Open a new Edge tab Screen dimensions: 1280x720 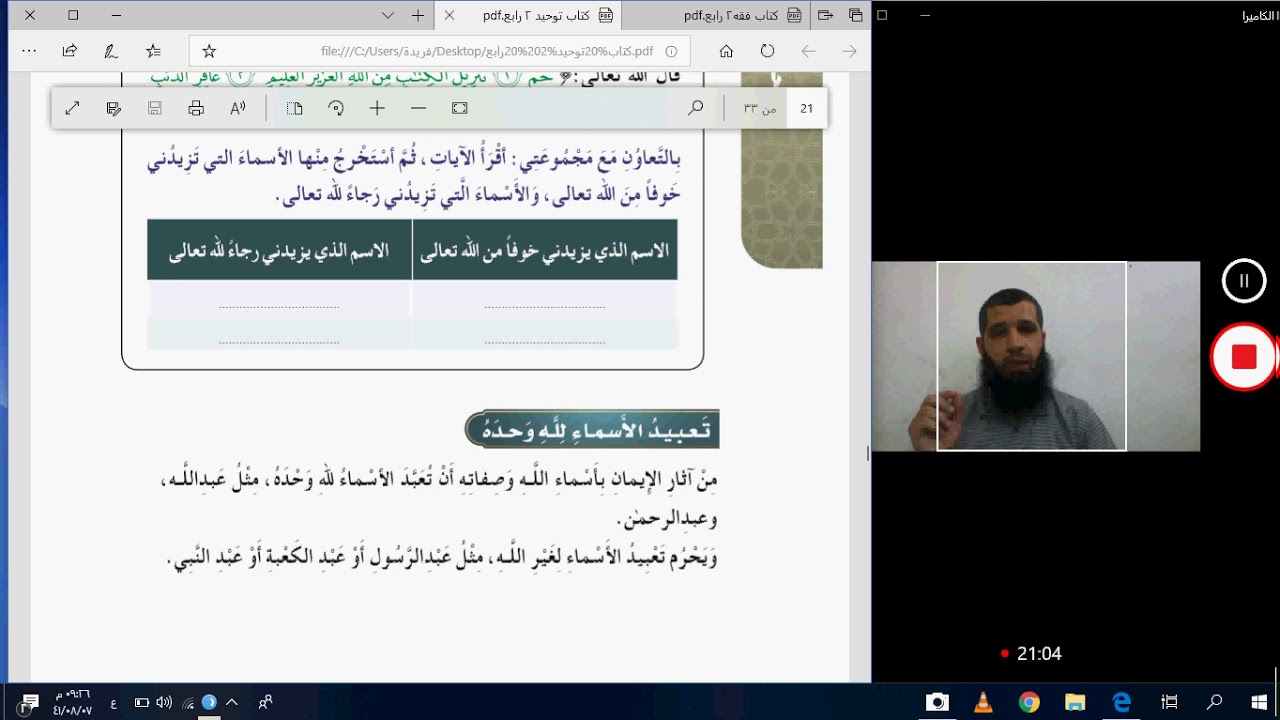[418, 15]
